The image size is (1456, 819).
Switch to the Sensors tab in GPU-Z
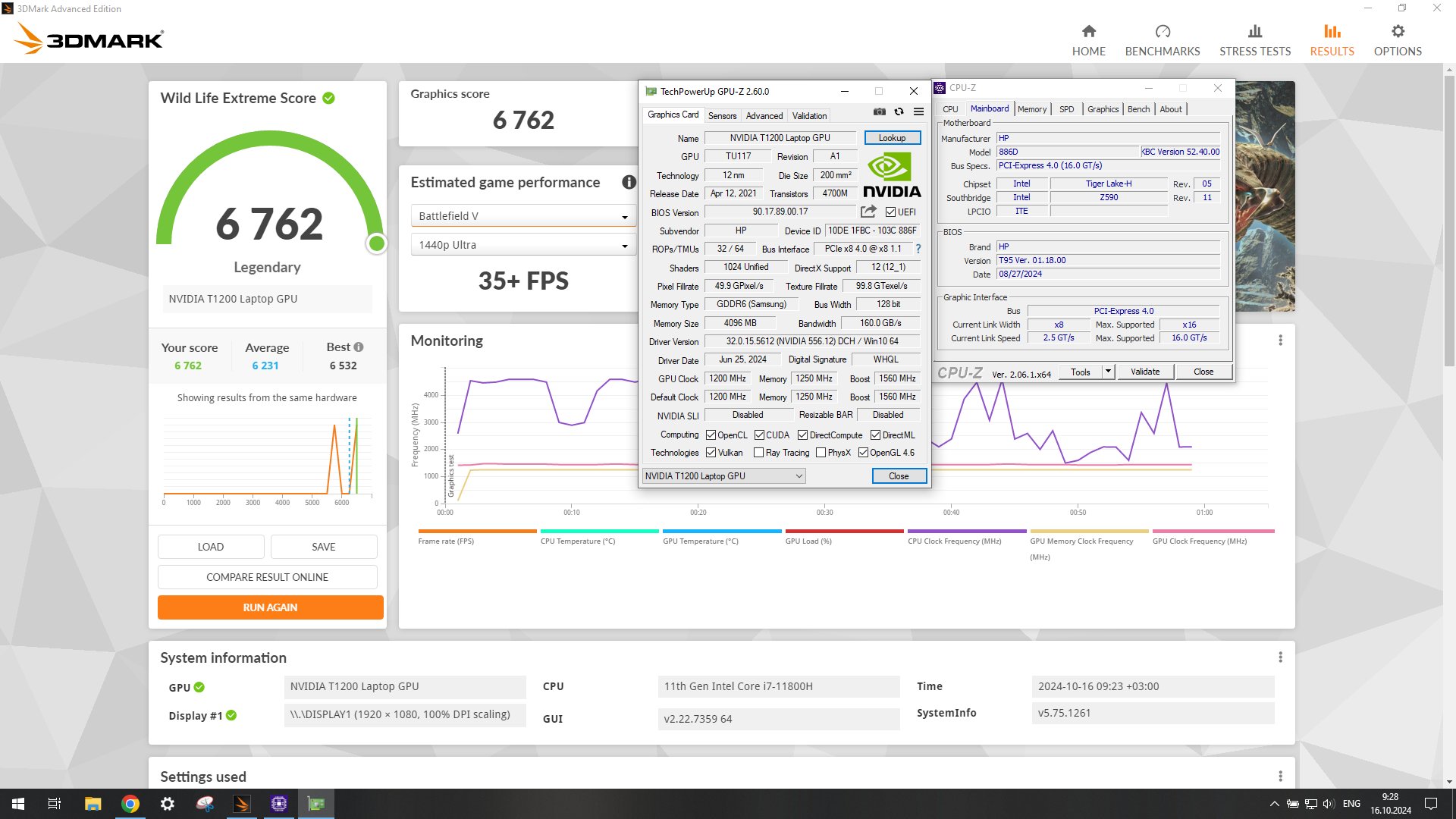[x=722, y=116]
